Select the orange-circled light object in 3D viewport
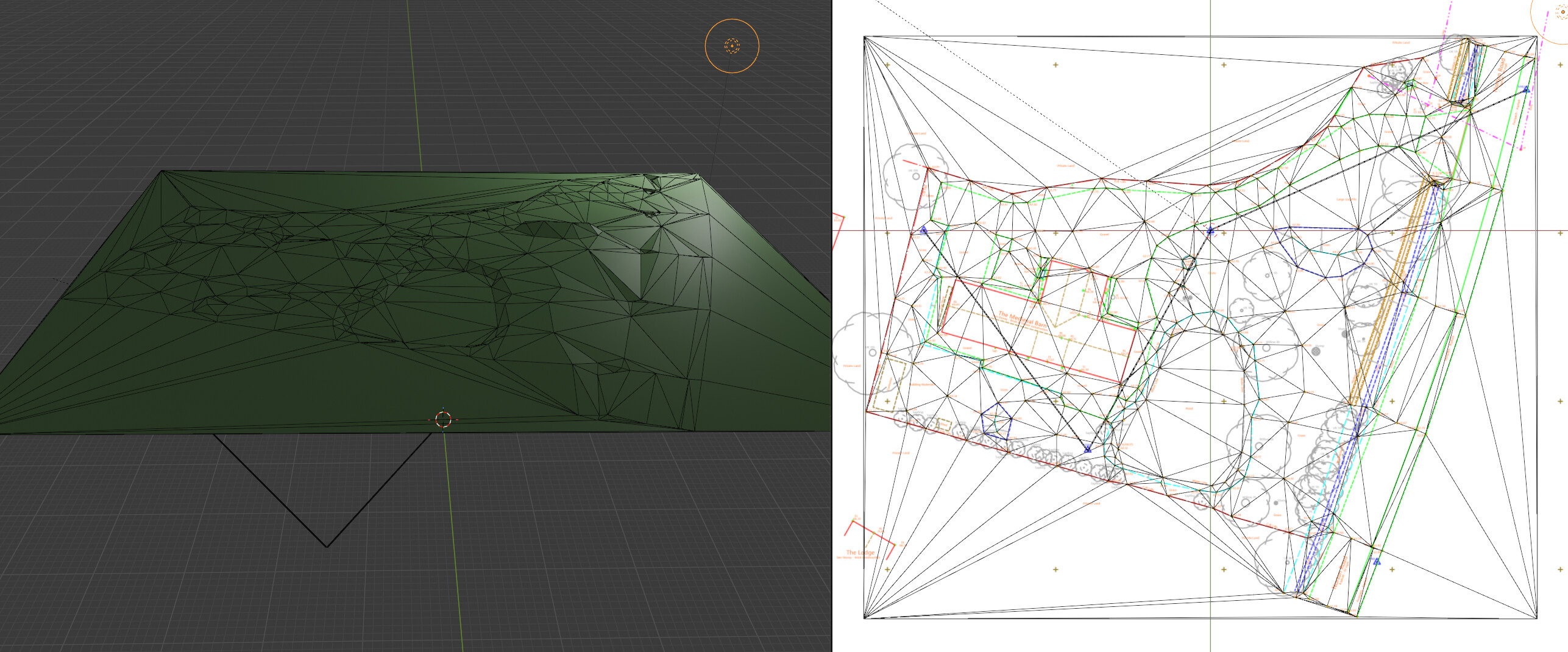This screenshot has width=1568, height=652. point(732,46)
